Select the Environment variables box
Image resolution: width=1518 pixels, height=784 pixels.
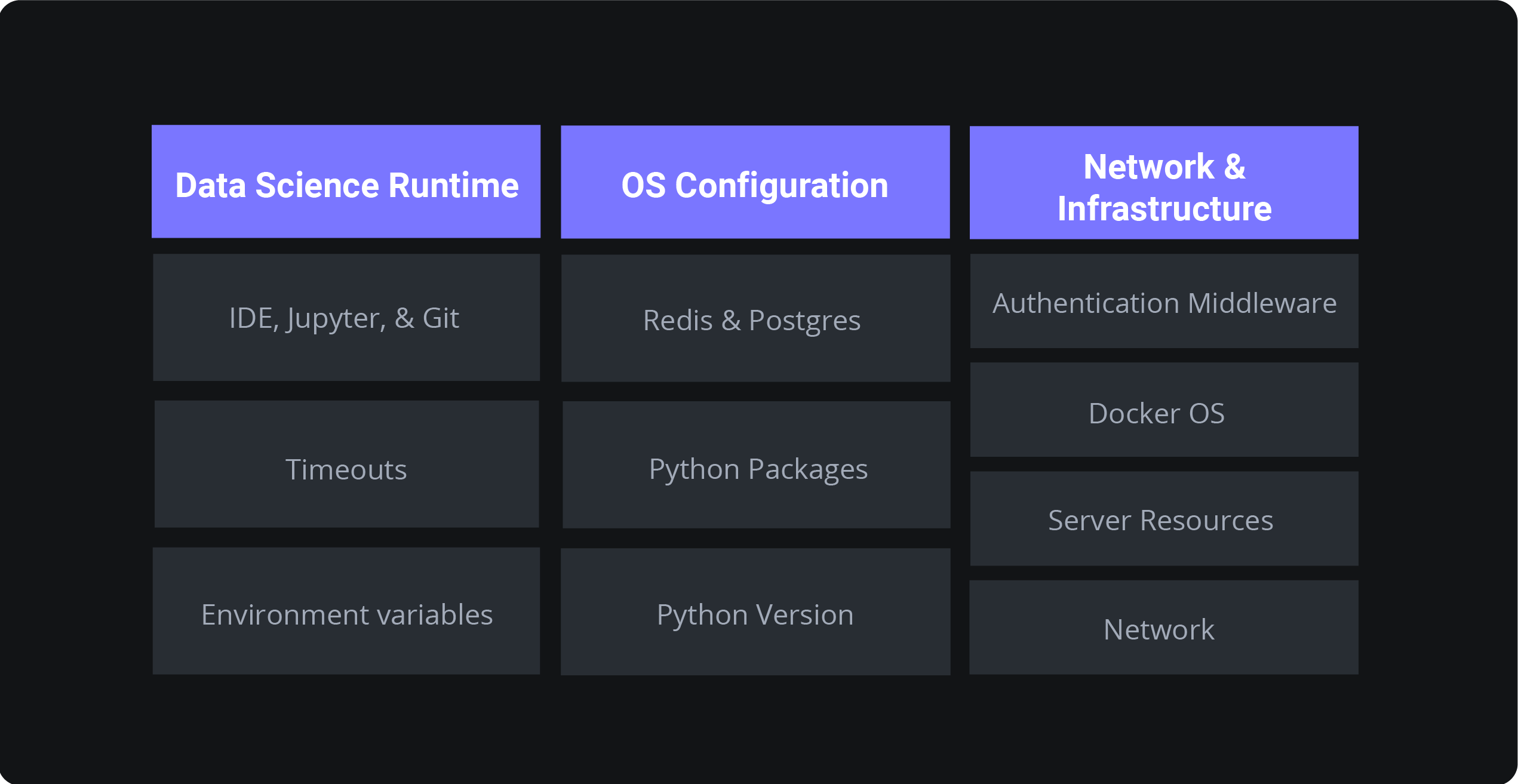tap(346, 611)
